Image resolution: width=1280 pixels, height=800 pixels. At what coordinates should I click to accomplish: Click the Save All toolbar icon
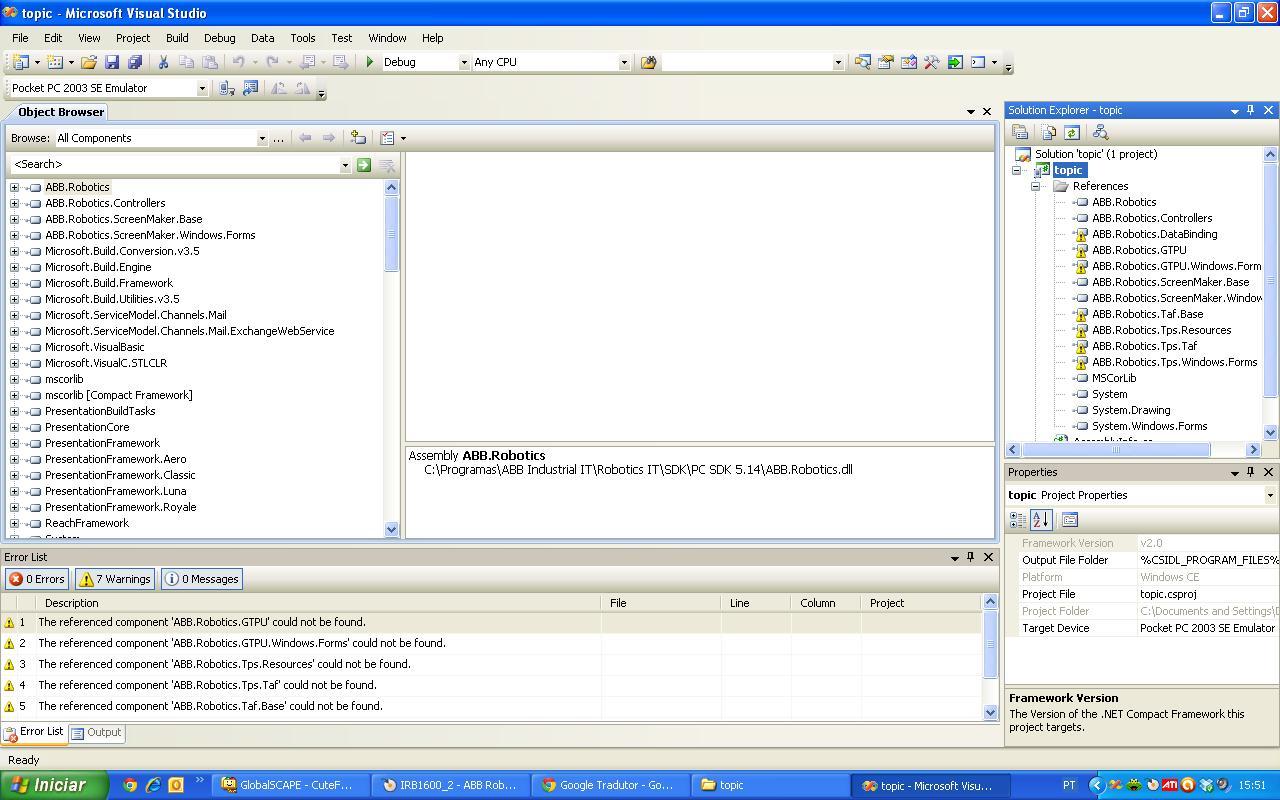[135, 62]
